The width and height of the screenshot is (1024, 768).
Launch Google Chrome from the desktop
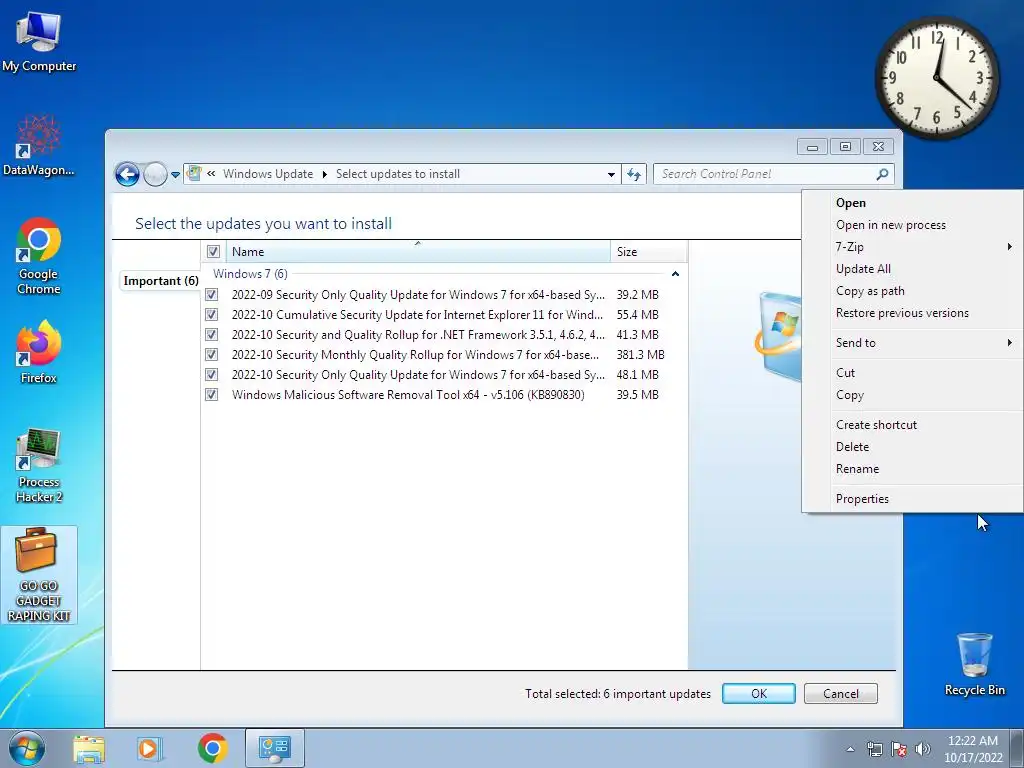[39, 256]
